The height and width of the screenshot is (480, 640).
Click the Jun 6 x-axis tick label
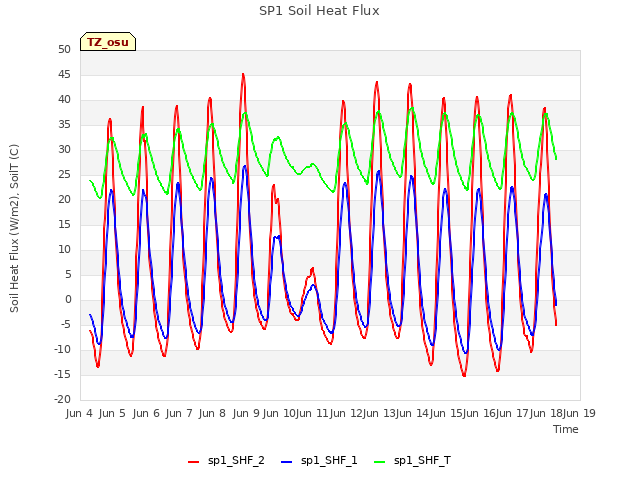coord(146,413)
